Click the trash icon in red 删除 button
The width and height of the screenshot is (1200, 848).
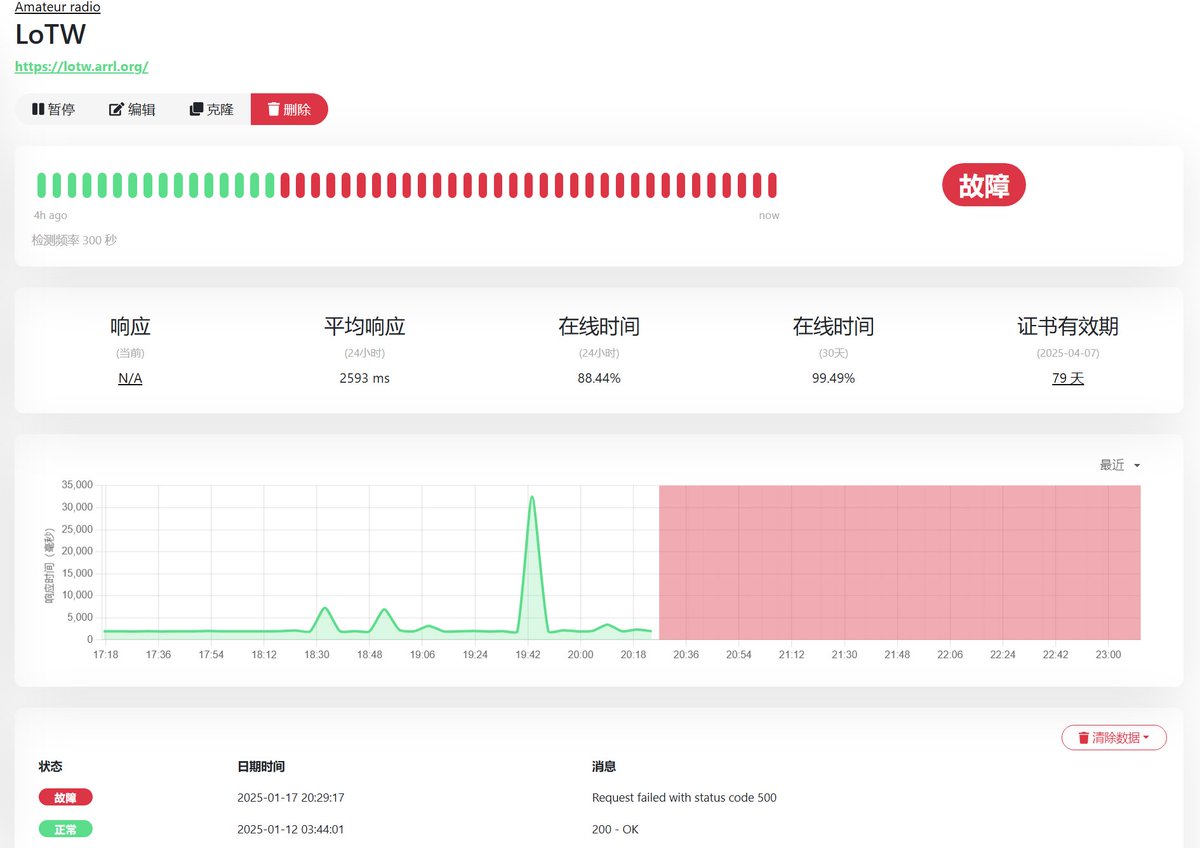pos(273,109)
